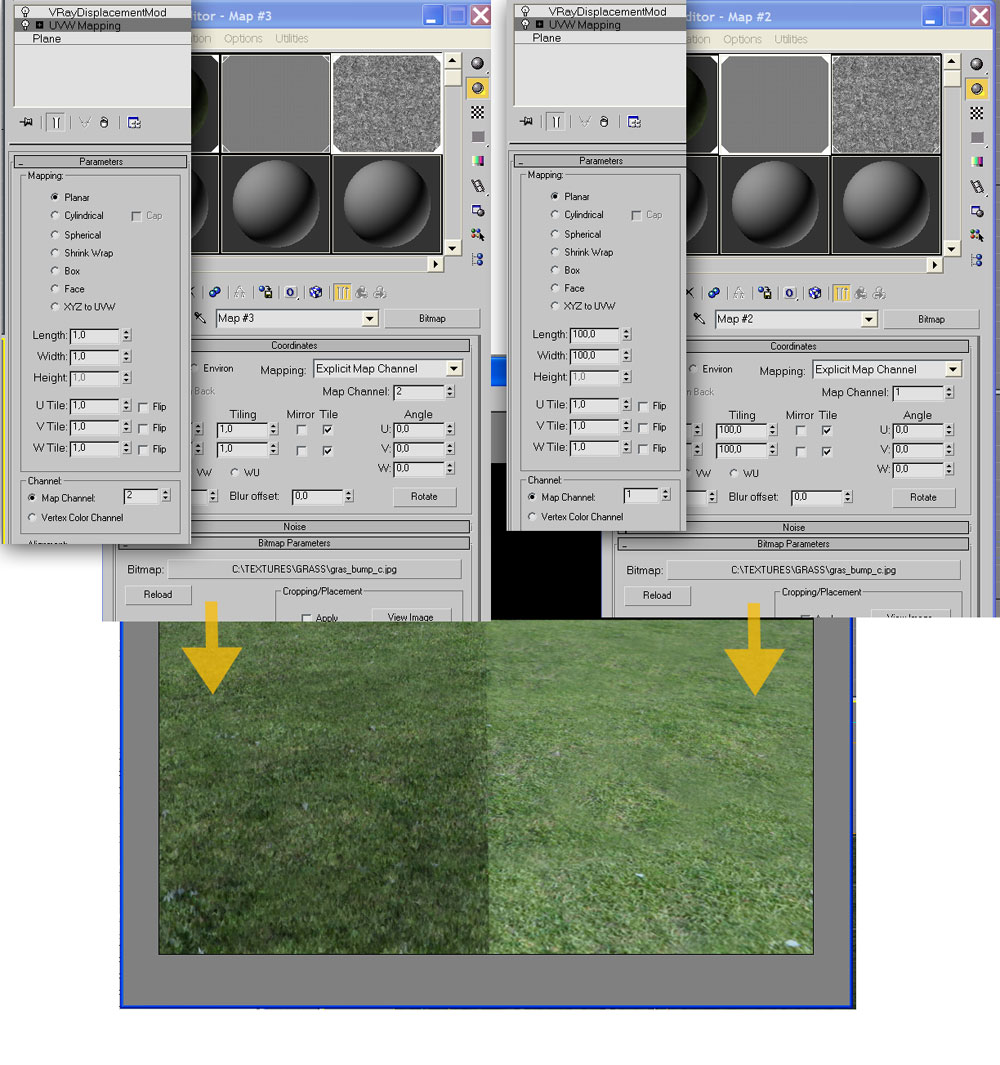
Task: Collapse Coordinates rollout in Map #3 editor
Action: tap(331, 346)
